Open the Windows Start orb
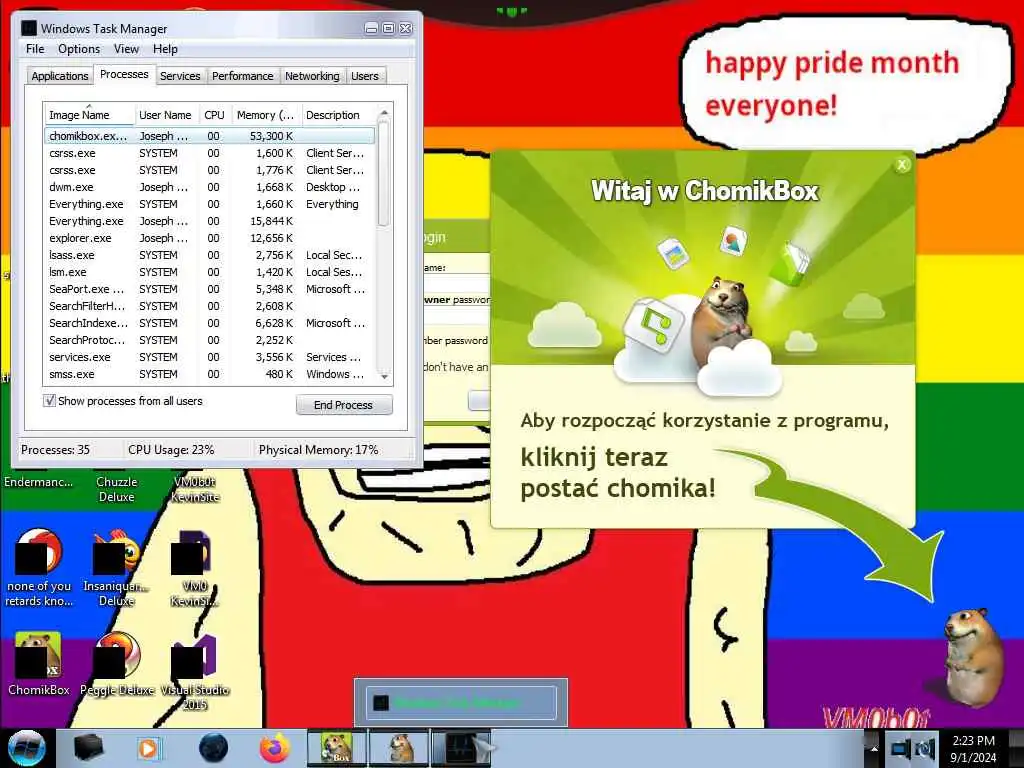 pyautogui.click(x=26, y=748)
